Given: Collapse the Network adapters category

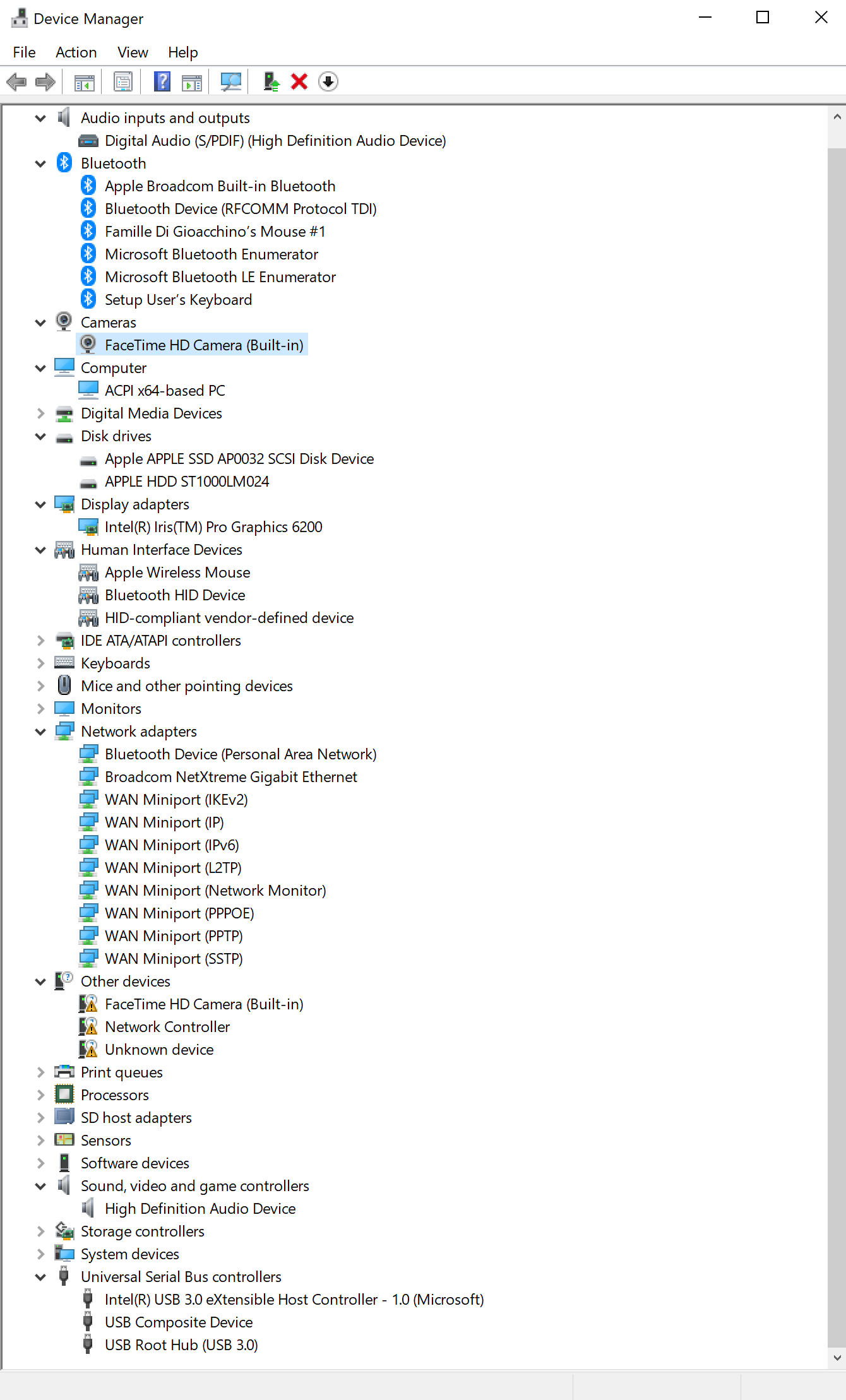Looking at the screenshot, I should click(x=40, y=732).
